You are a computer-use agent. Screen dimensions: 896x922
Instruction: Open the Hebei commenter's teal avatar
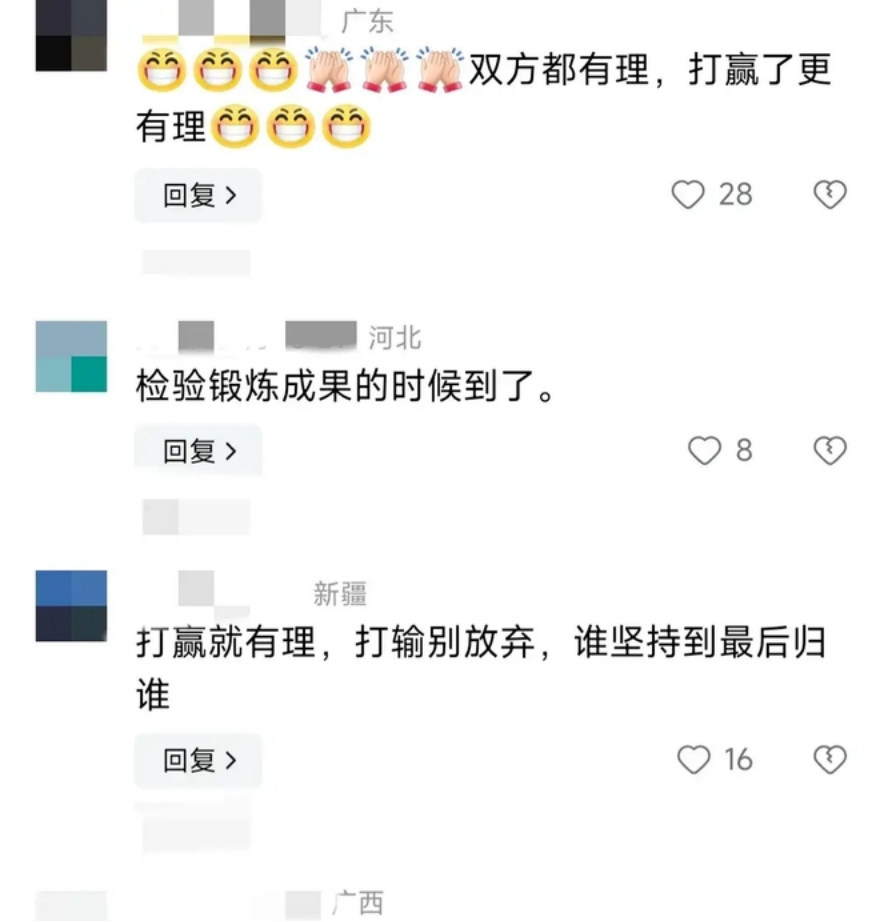point(71,356)
